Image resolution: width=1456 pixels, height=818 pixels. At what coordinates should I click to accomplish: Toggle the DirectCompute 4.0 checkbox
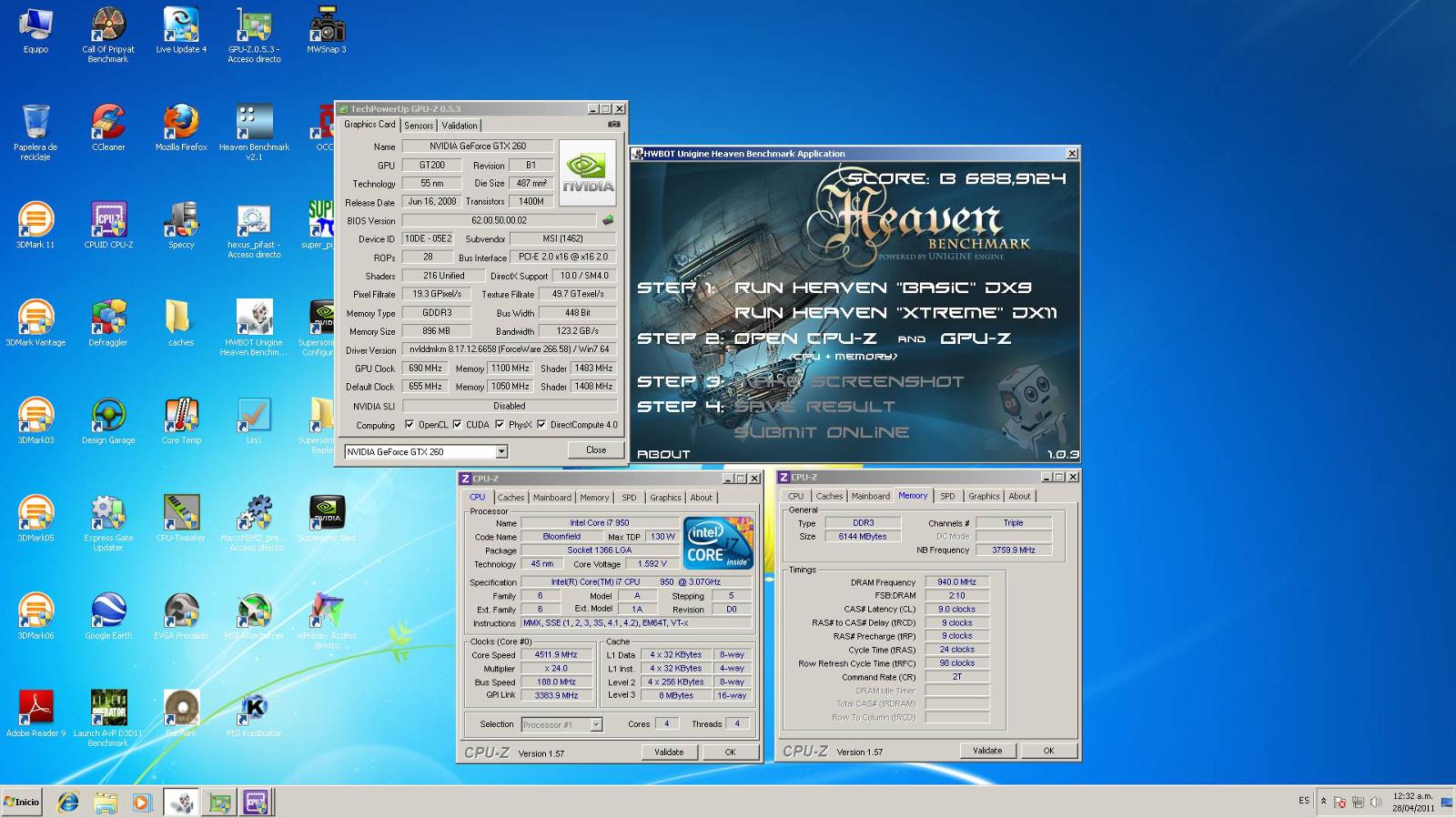click(541, 424)
